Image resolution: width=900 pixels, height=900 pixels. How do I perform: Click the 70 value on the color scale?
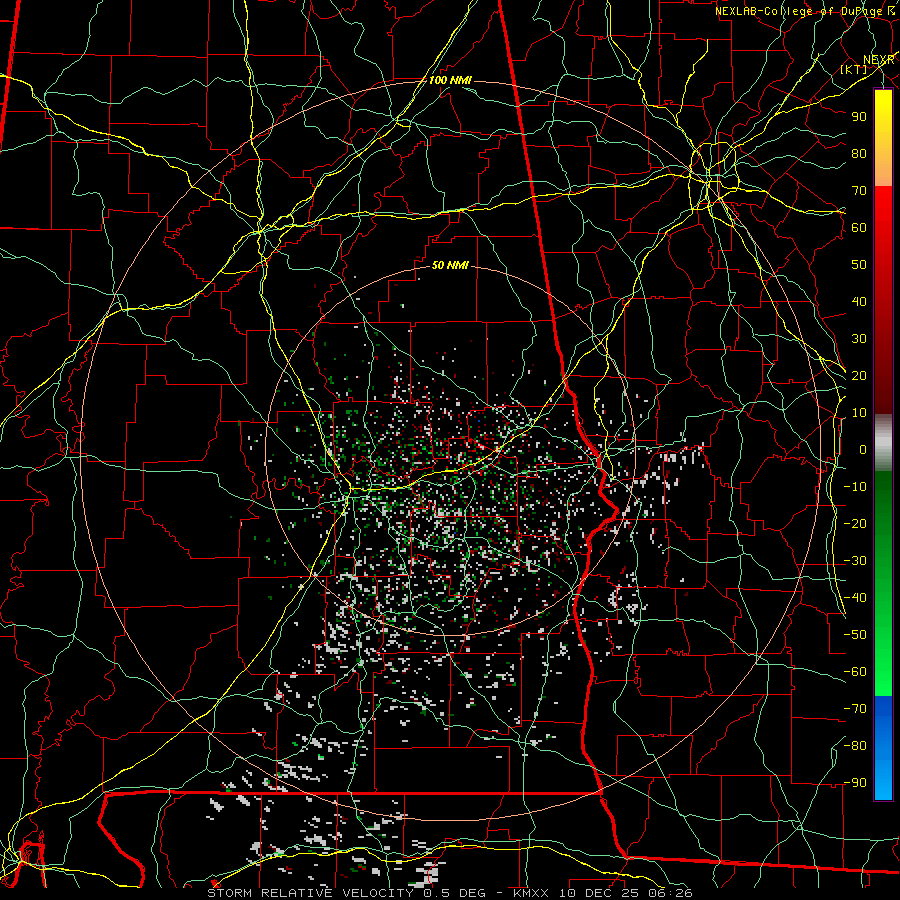(x=859, y=191)
